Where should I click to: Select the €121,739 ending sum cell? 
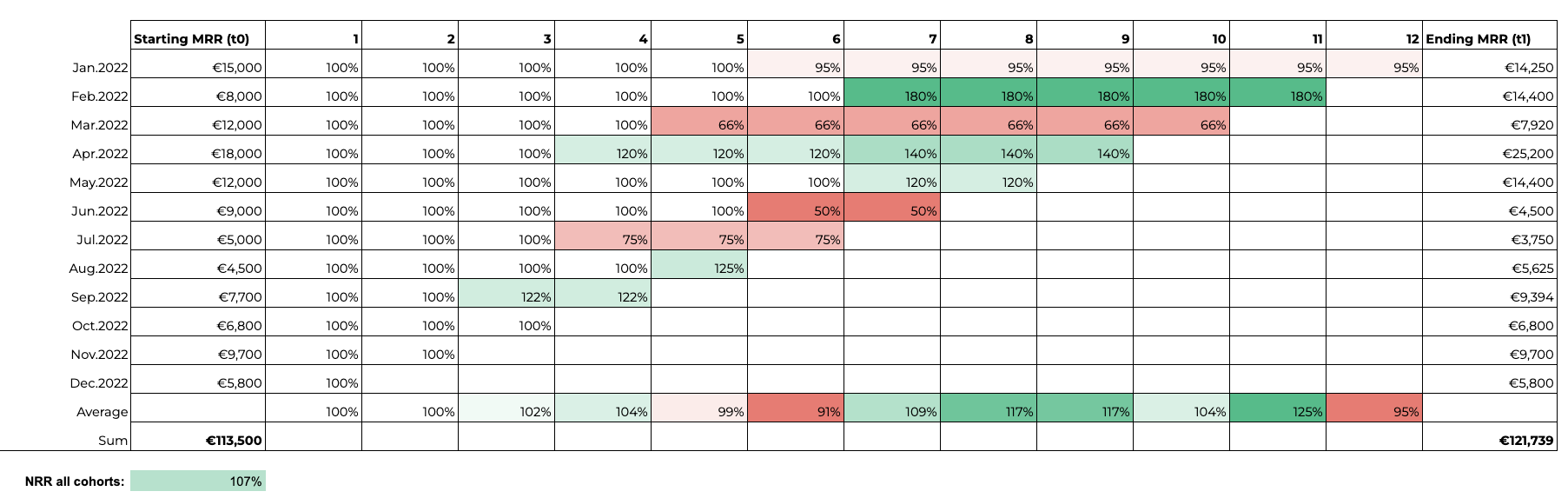pos(1489,440)
